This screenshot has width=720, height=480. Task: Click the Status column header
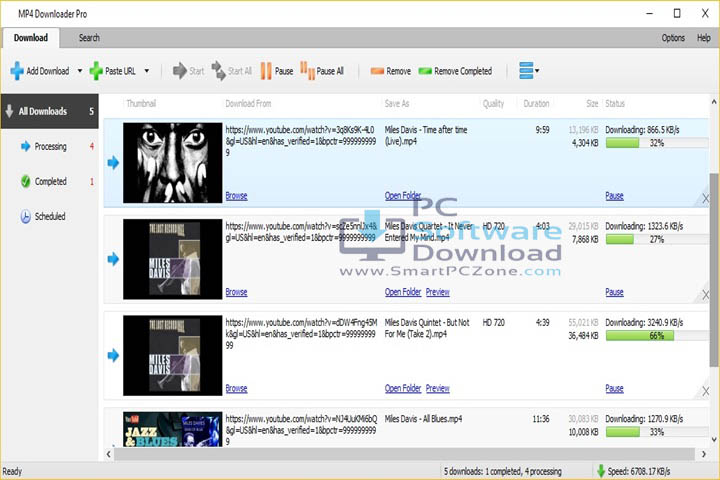615,103
